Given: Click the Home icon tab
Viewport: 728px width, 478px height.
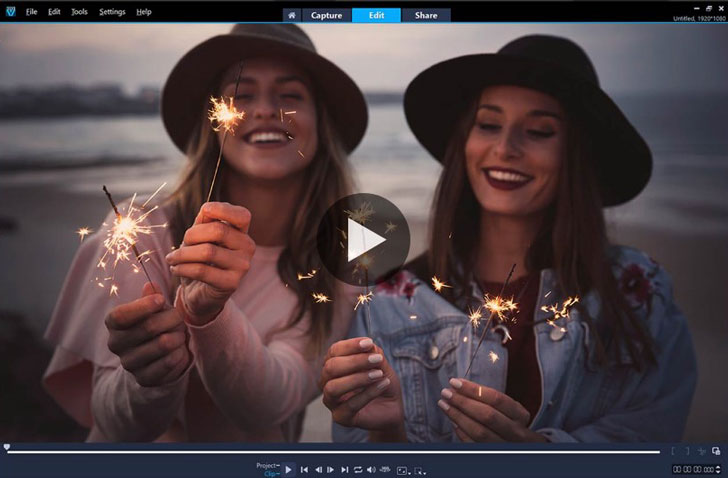Looking at the screenshot, I should tap(291, 15).
